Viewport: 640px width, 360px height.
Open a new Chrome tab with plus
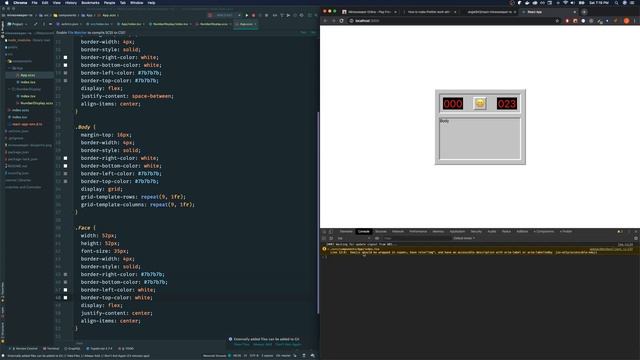pos(584,12)
